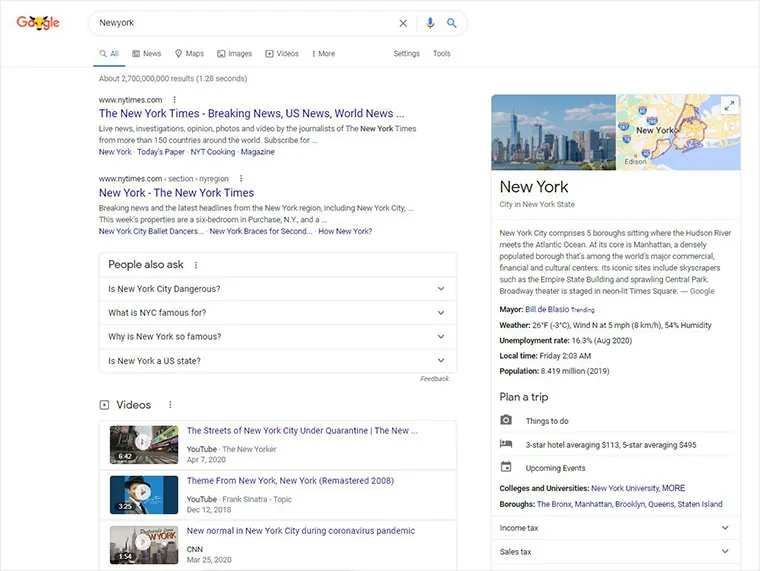
Task: Open Magazine sitelink
Action: 257,152
